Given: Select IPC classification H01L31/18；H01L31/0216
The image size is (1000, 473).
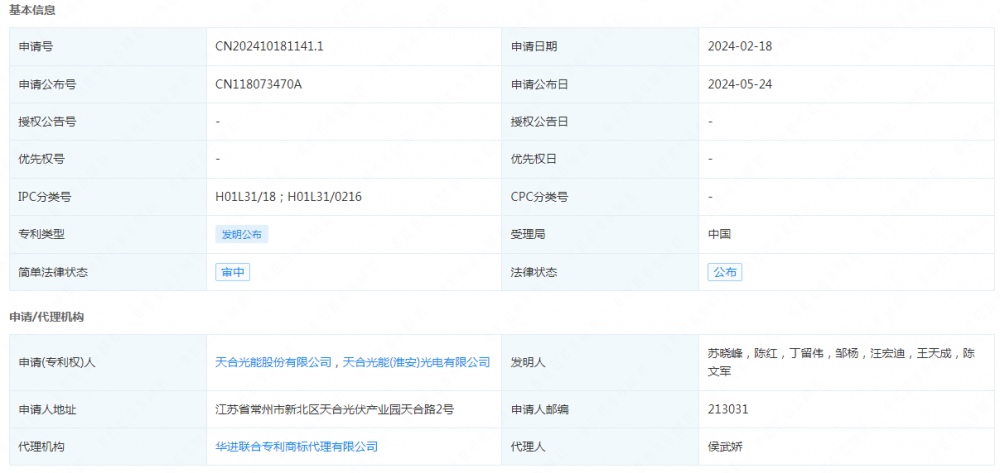Looking at the screenshot, I should (x=288, y=197).
